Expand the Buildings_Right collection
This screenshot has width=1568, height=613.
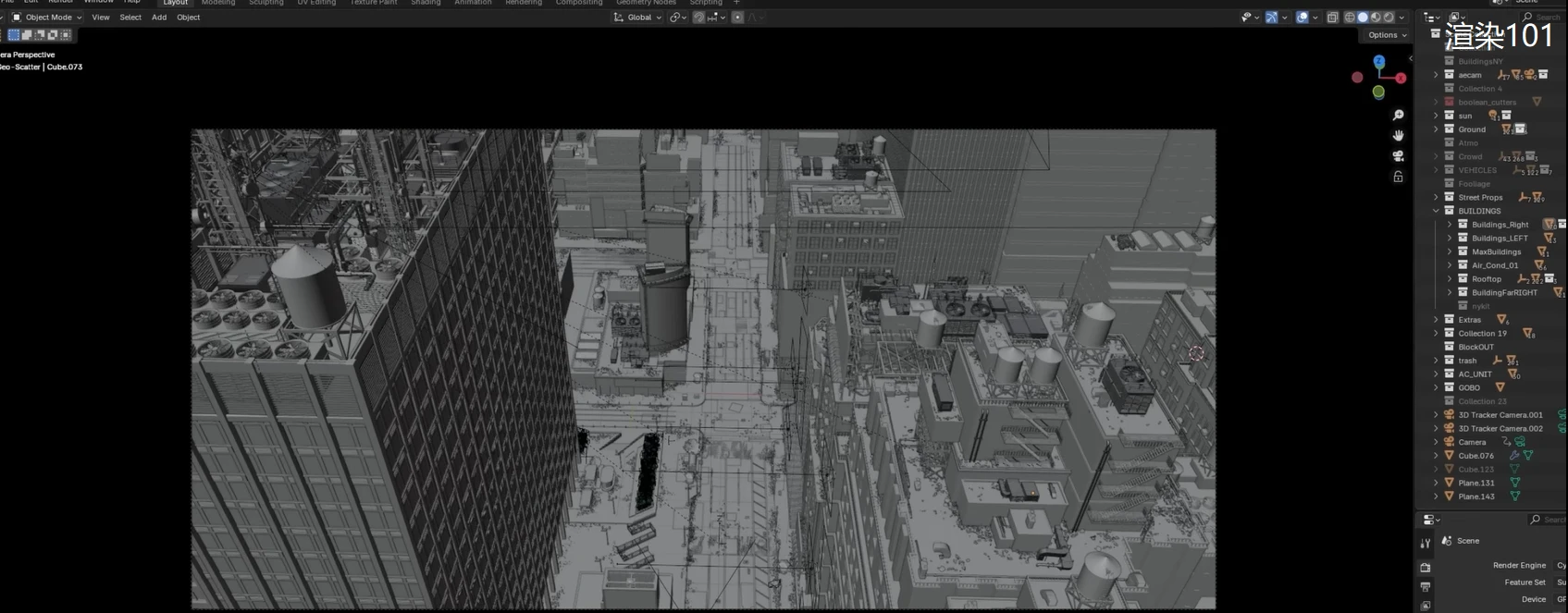1450,225
